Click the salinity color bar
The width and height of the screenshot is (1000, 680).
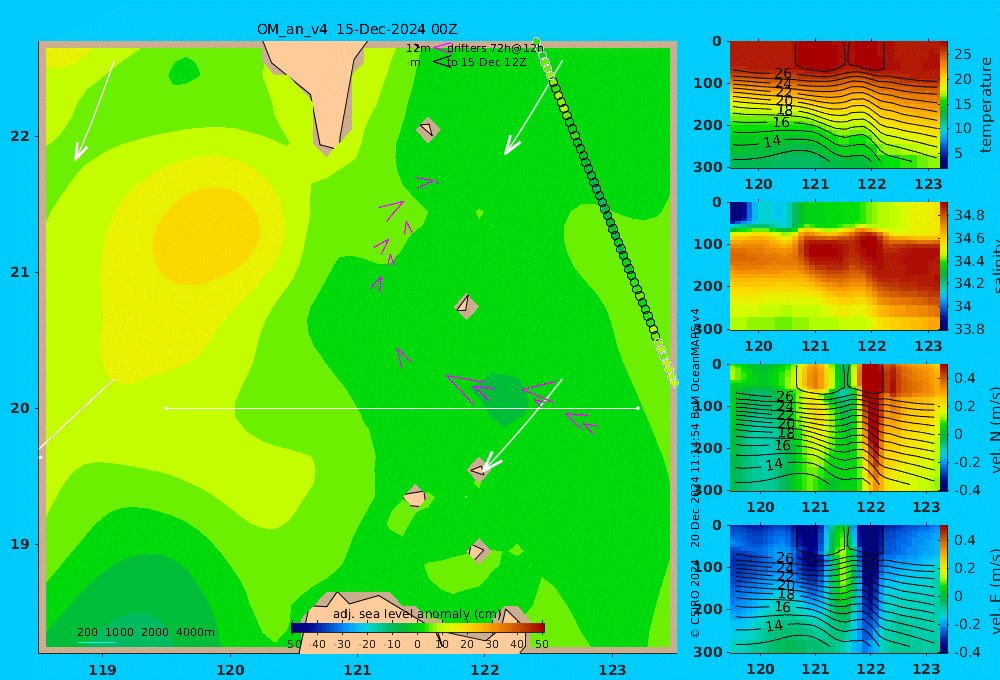(944, 266)
